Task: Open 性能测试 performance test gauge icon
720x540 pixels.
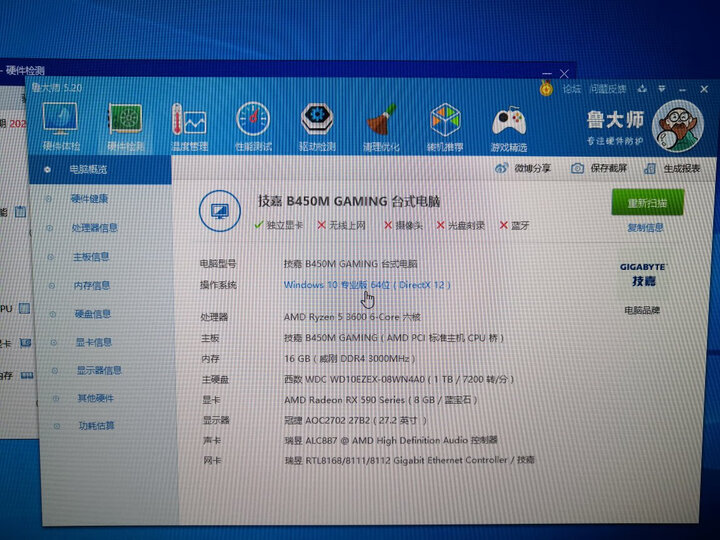Action: click(x=253, y=127)
